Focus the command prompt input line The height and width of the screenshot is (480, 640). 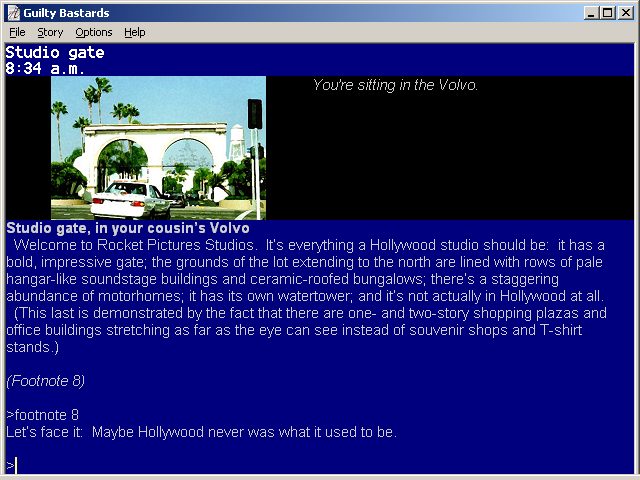pyautogui.click(x=300, y=465)
